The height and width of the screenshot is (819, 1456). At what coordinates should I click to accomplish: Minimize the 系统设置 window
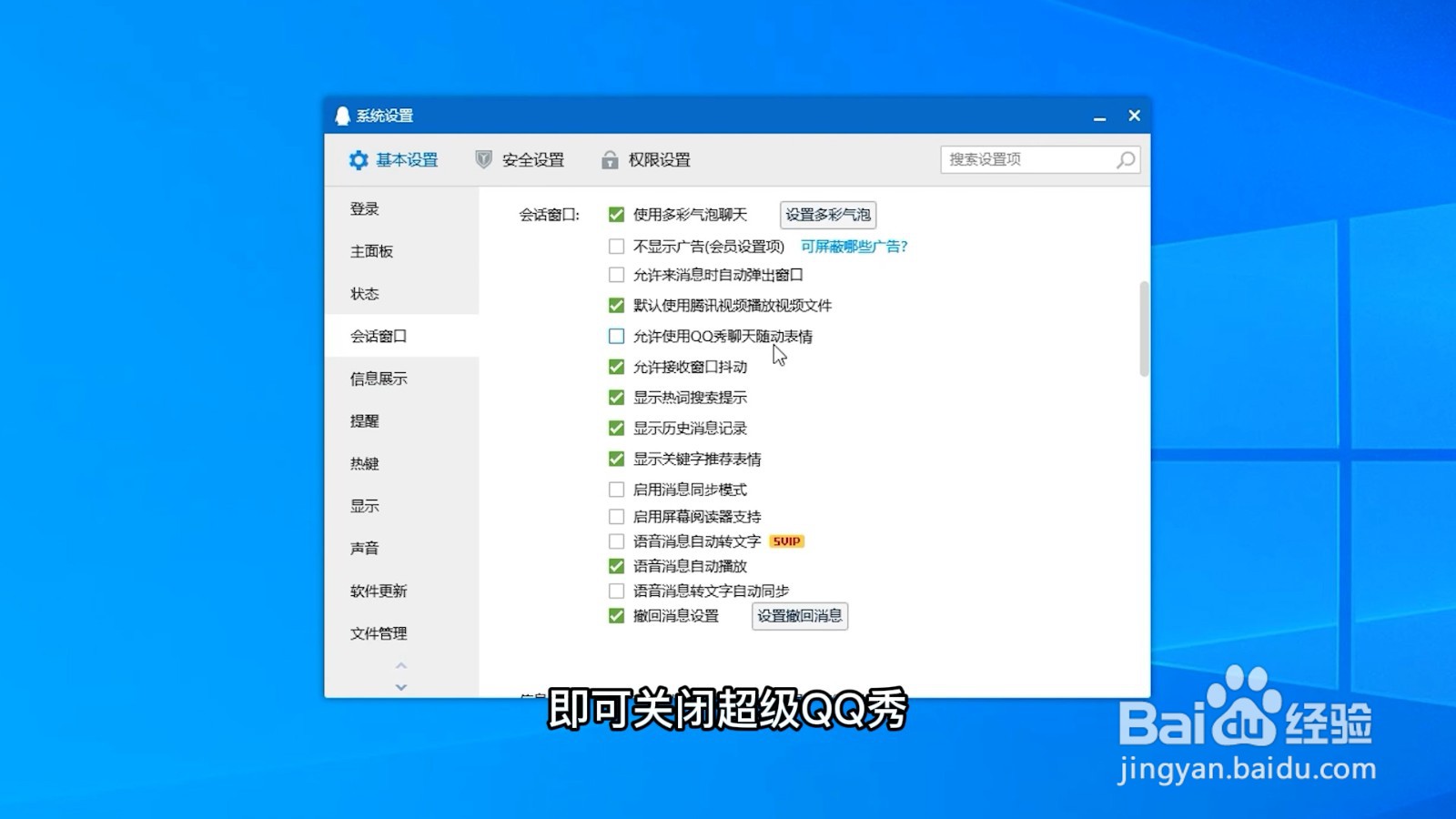(1099, 116)
